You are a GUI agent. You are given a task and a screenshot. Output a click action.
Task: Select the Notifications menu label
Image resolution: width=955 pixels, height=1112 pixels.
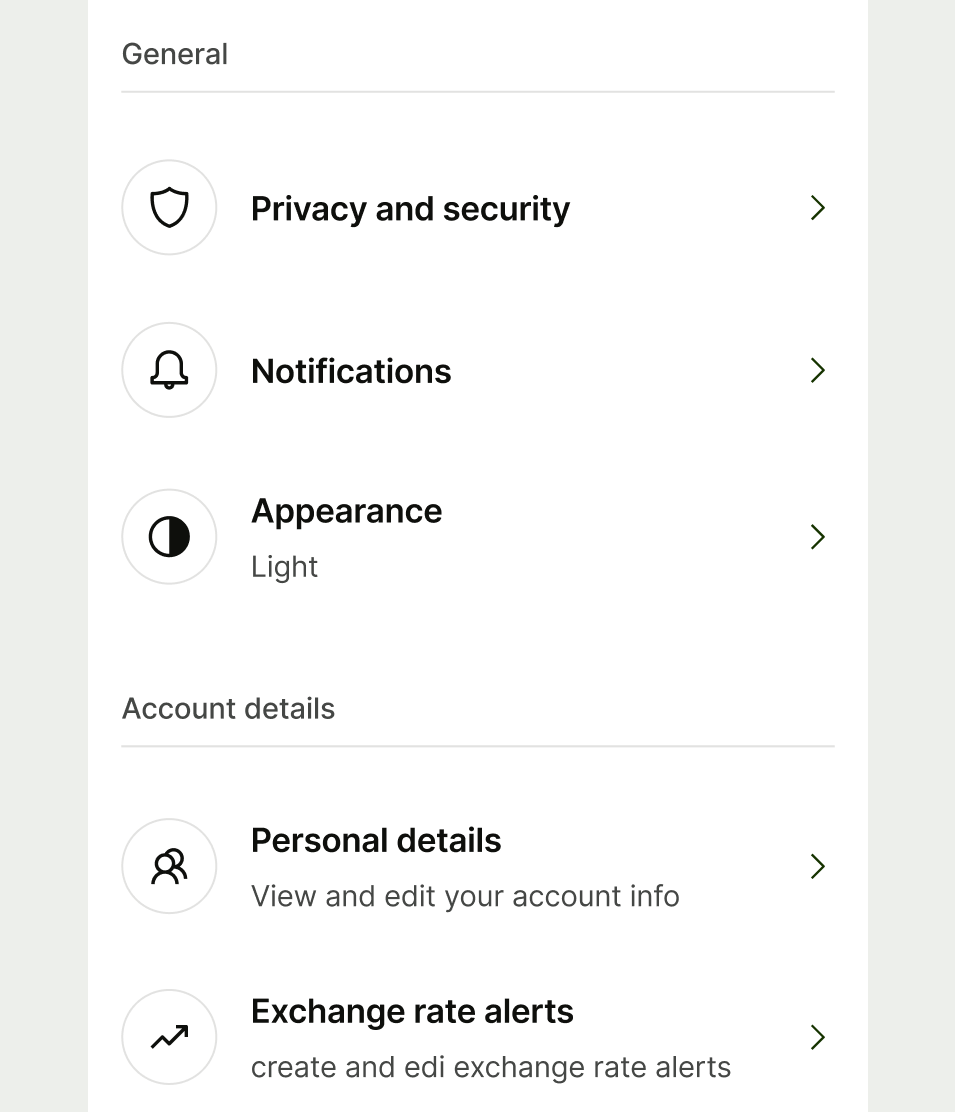tap(351, 371)
